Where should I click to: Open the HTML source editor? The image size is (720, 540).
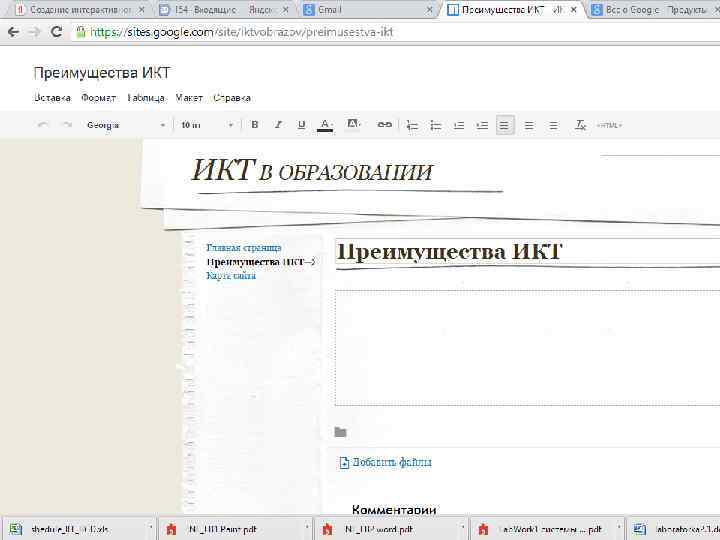click(609, 125)
